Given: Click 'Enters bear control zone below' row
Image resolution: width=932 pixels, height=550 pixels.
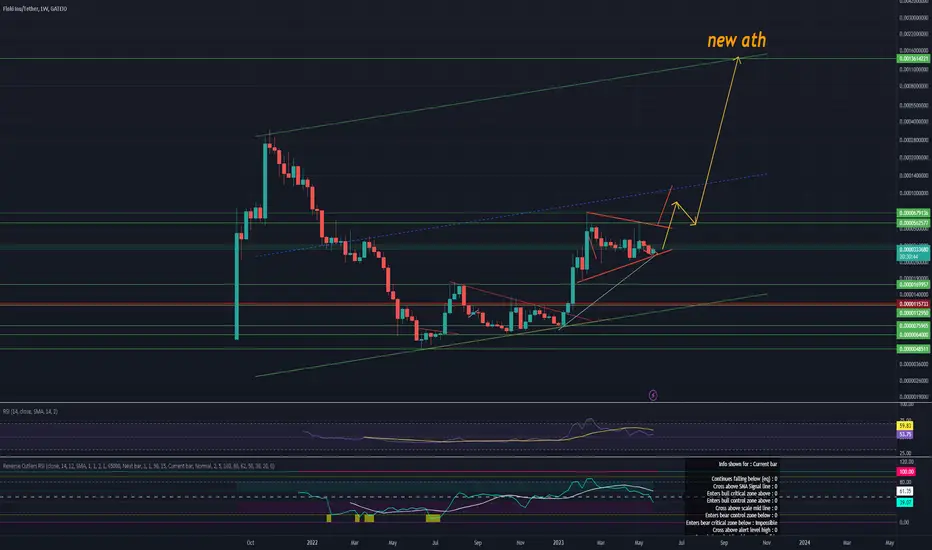Looking at the screenshot, I should pyautogui.click(x=741, y=516).
